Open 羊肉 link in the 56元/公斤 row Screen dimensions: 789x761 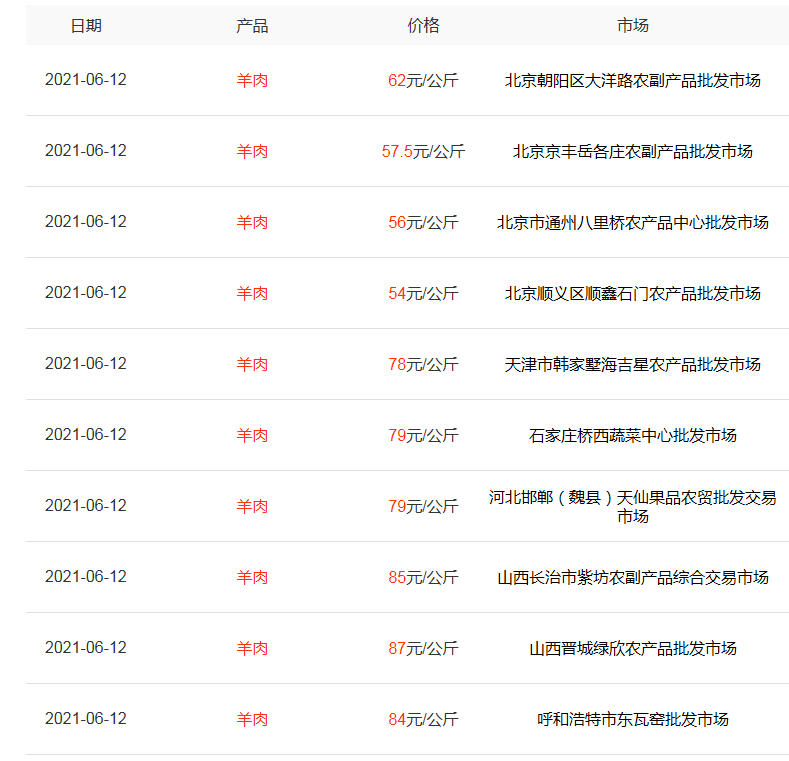(x=252, y=222)
